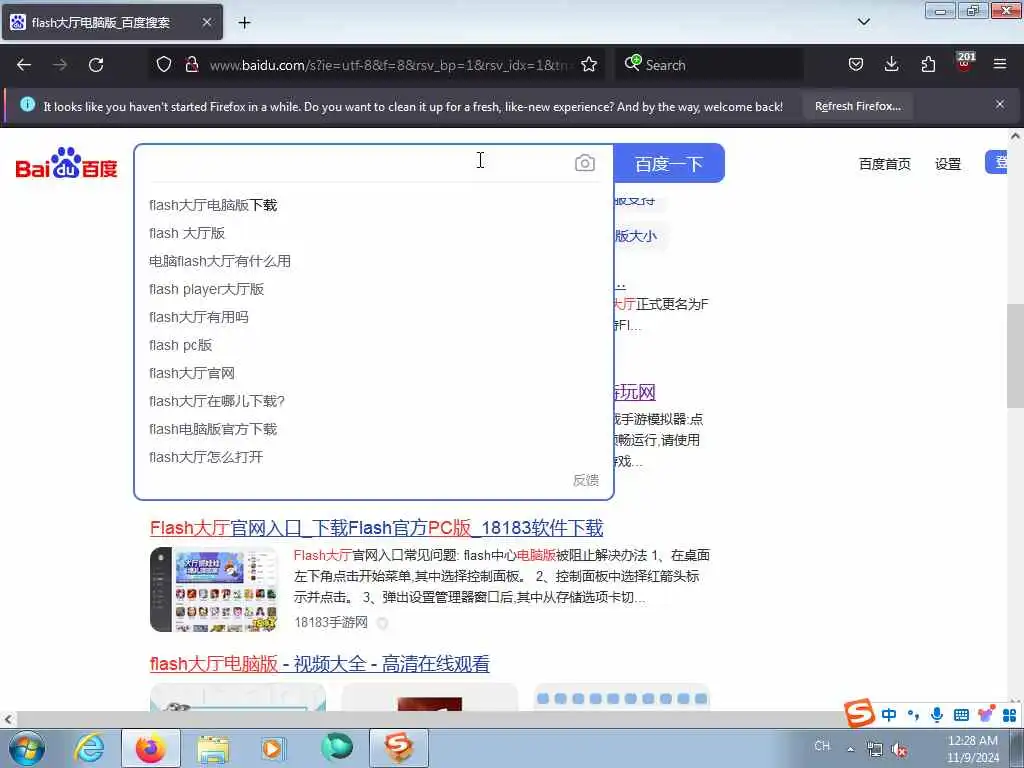Open Flash大厅官网入口 18183软件下载 result
1024x768 pixels.
tap(377, 528)
